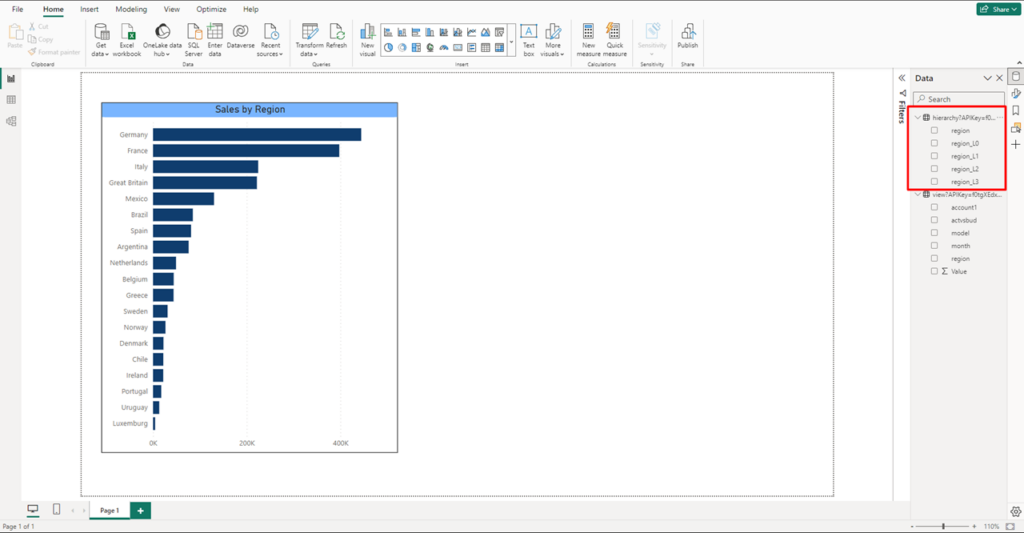Click the zoom out minus button
This screenshot has height=533, width=1024.
click(912, 526)
